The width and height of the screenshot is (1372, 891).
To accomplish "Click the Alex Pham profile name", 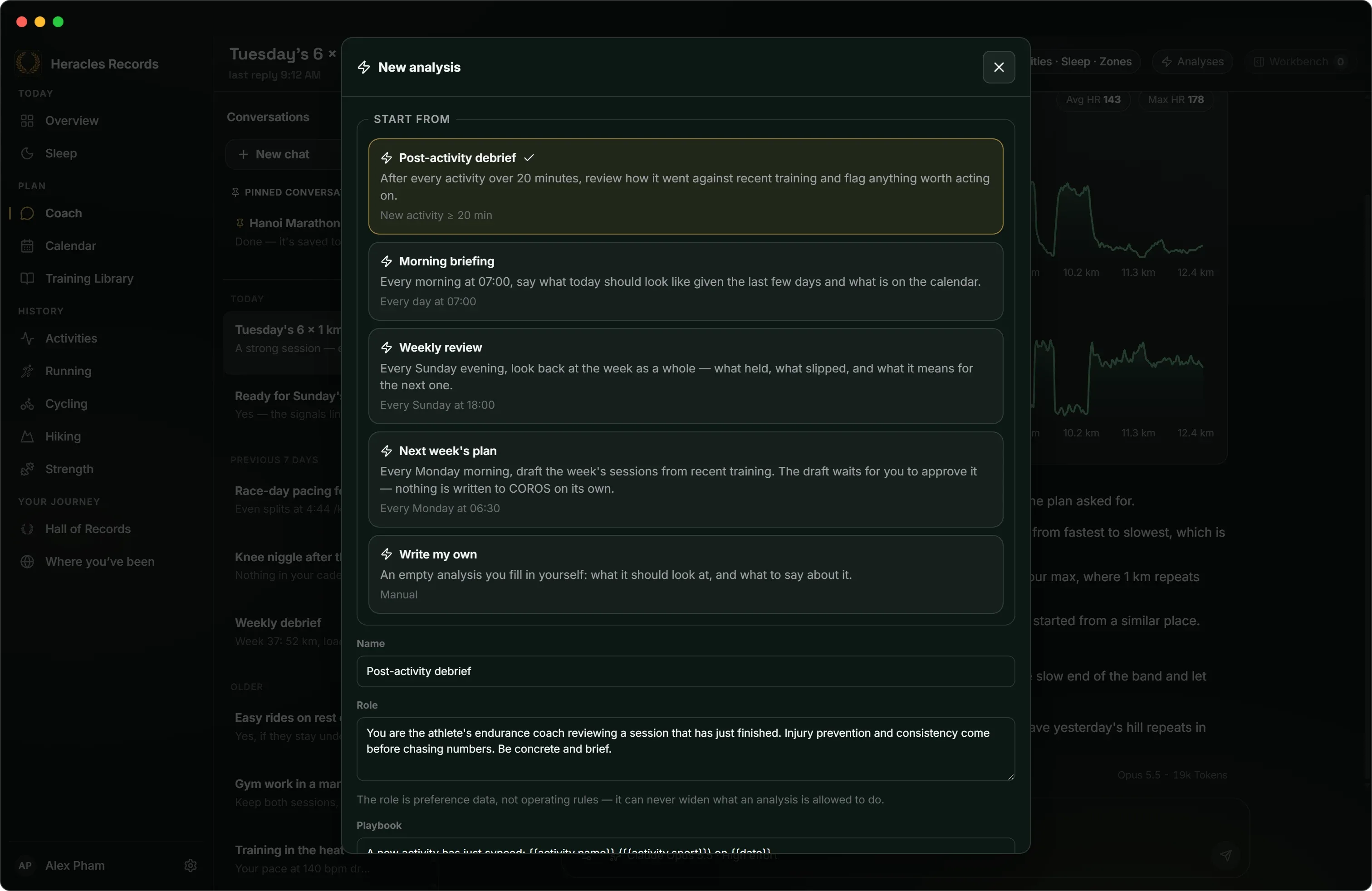I will tap(75, 866).
